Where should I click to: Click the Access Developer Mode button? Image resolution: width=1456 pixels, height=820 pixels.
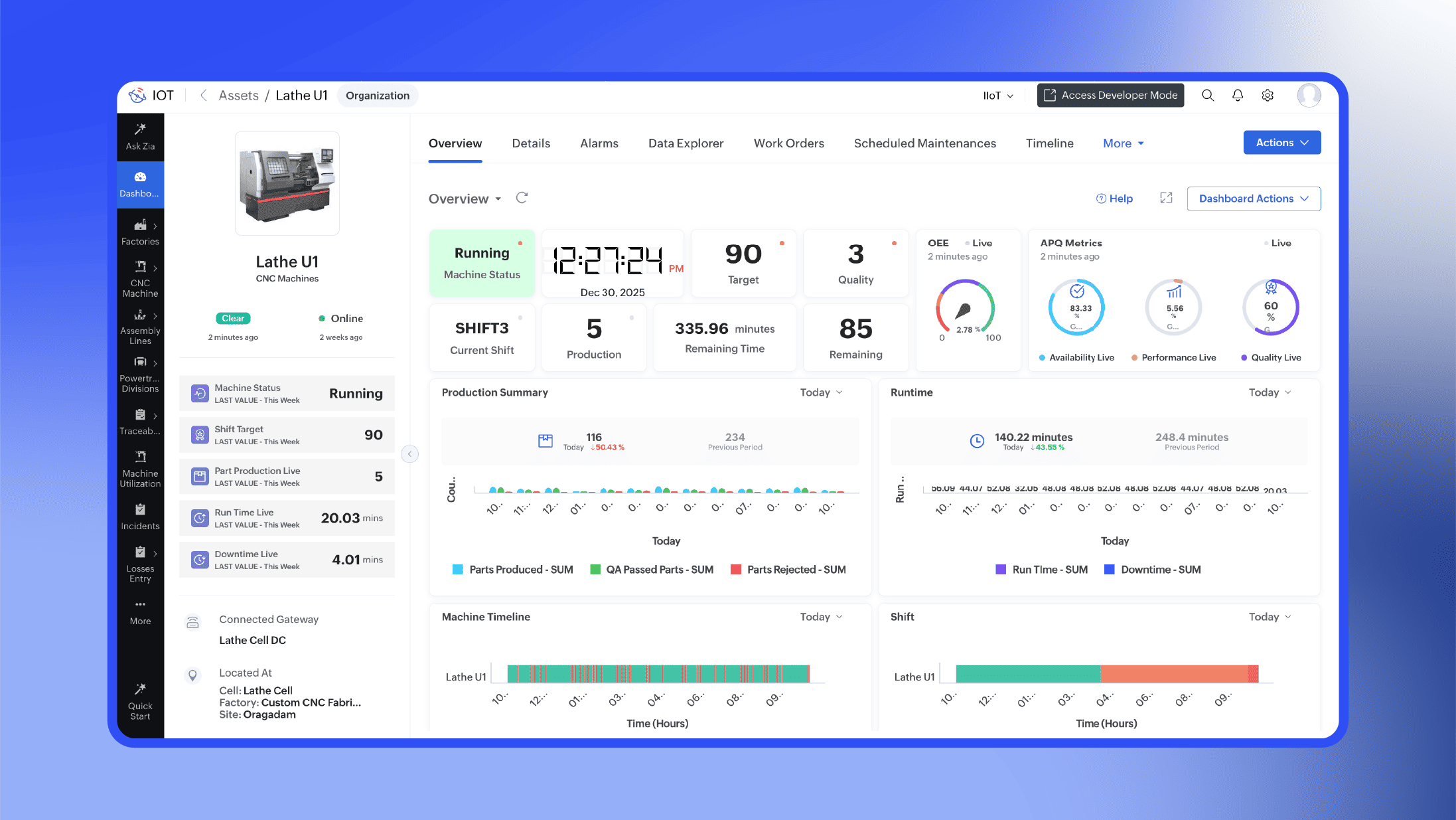(x=1111, y=96)
